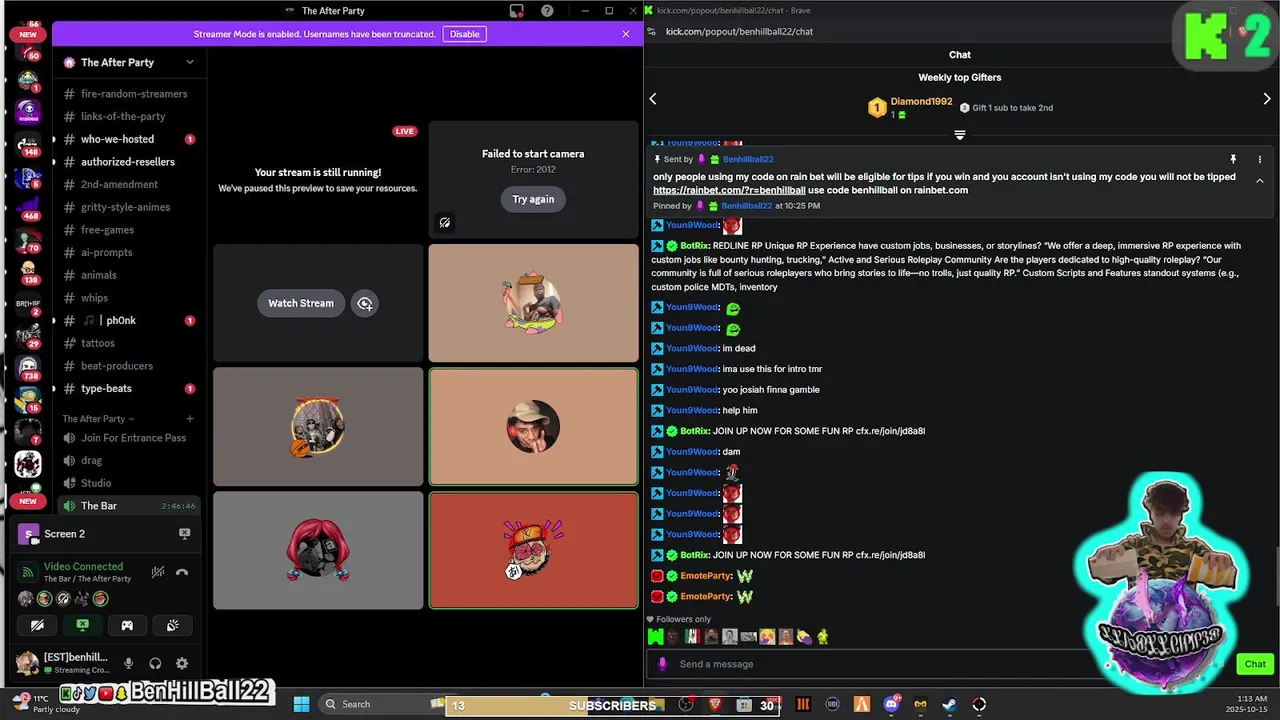Image resolution: width=1280 pixels, height=720 pixels.
Task: Click Try again for camera
Action: tap(533, 199)
